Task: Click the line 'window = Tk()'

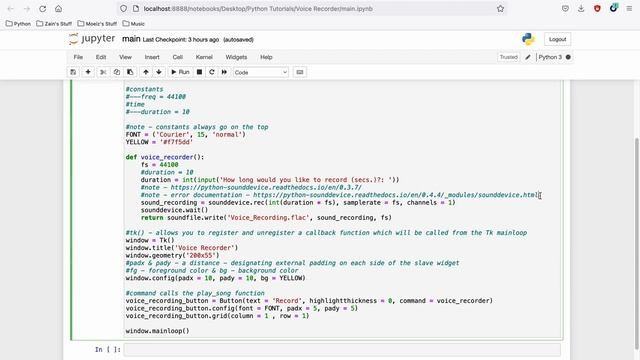Action: click(150, 240)
